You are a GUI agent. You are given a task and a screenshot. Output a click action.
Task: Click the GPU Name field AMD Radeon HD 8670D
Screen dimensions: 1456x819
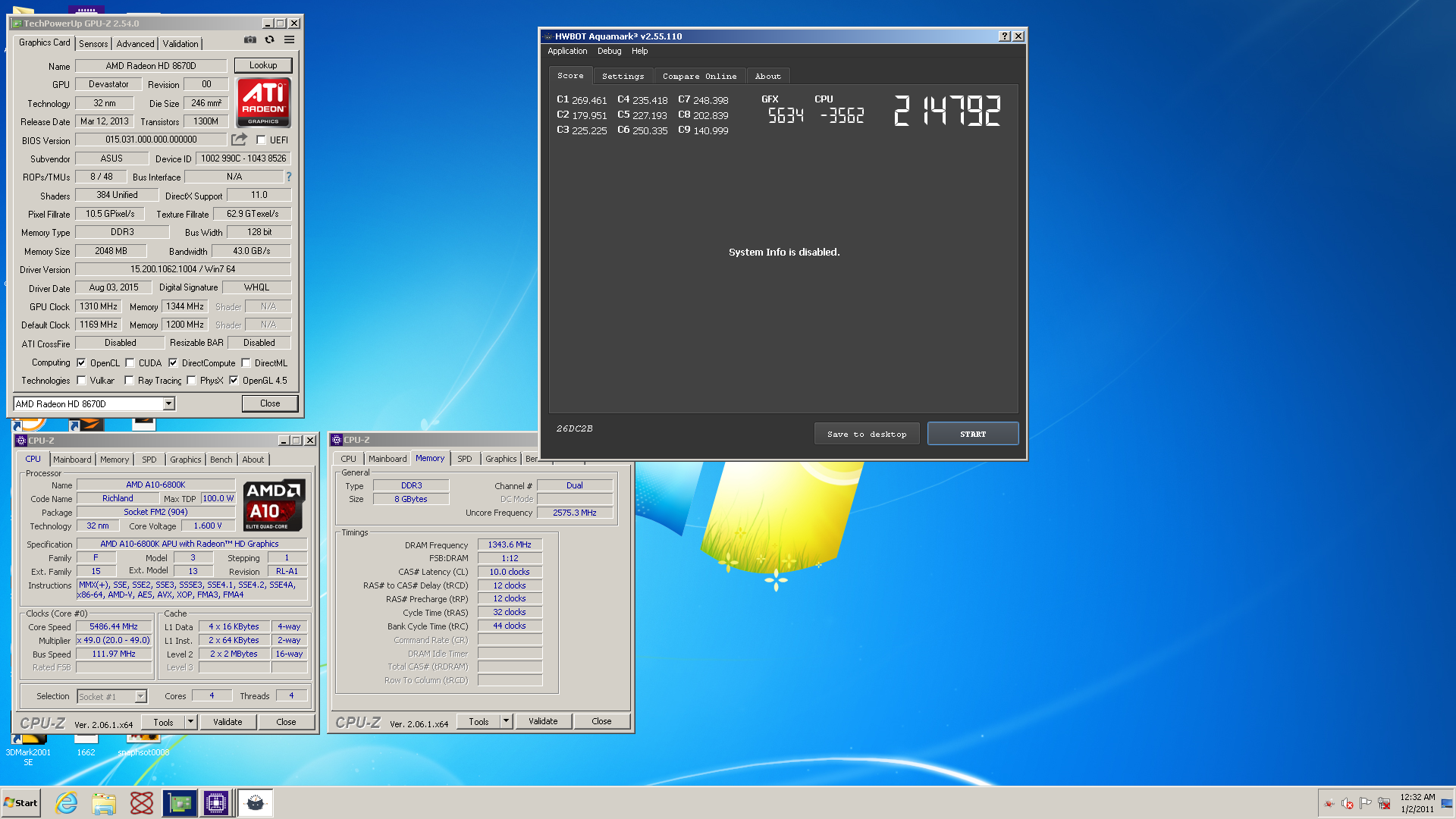(x=151, y=66)
